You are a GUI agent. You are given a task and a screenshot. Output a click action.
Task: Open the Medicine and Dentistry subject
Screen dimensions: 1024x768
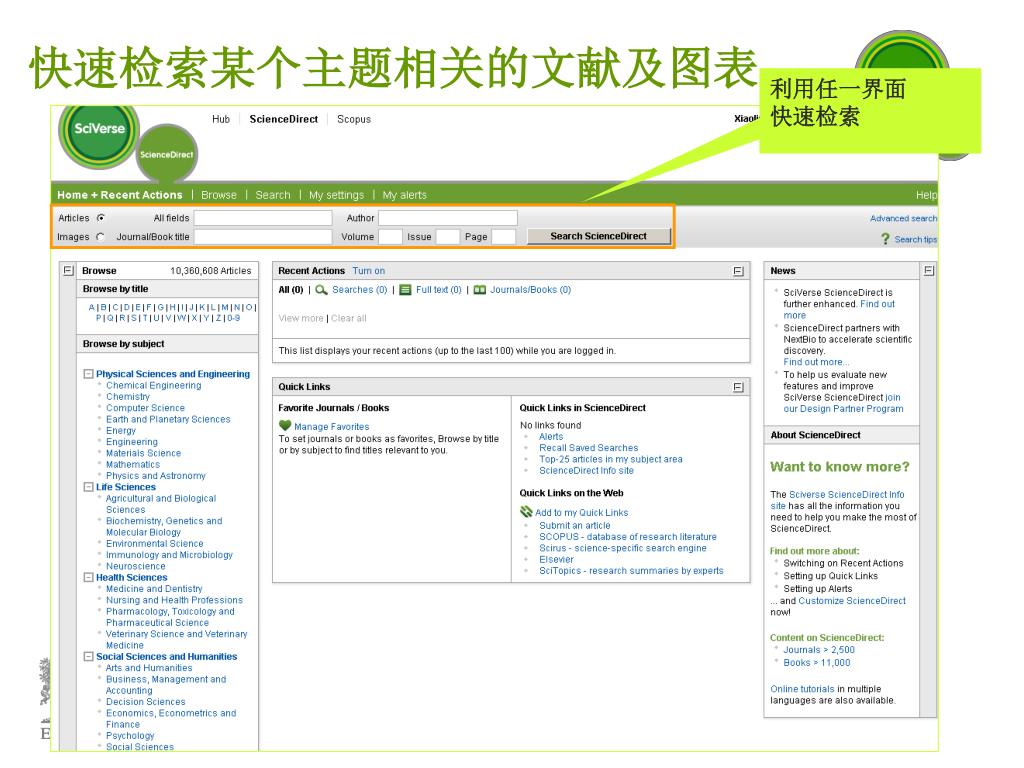(154, 588)
